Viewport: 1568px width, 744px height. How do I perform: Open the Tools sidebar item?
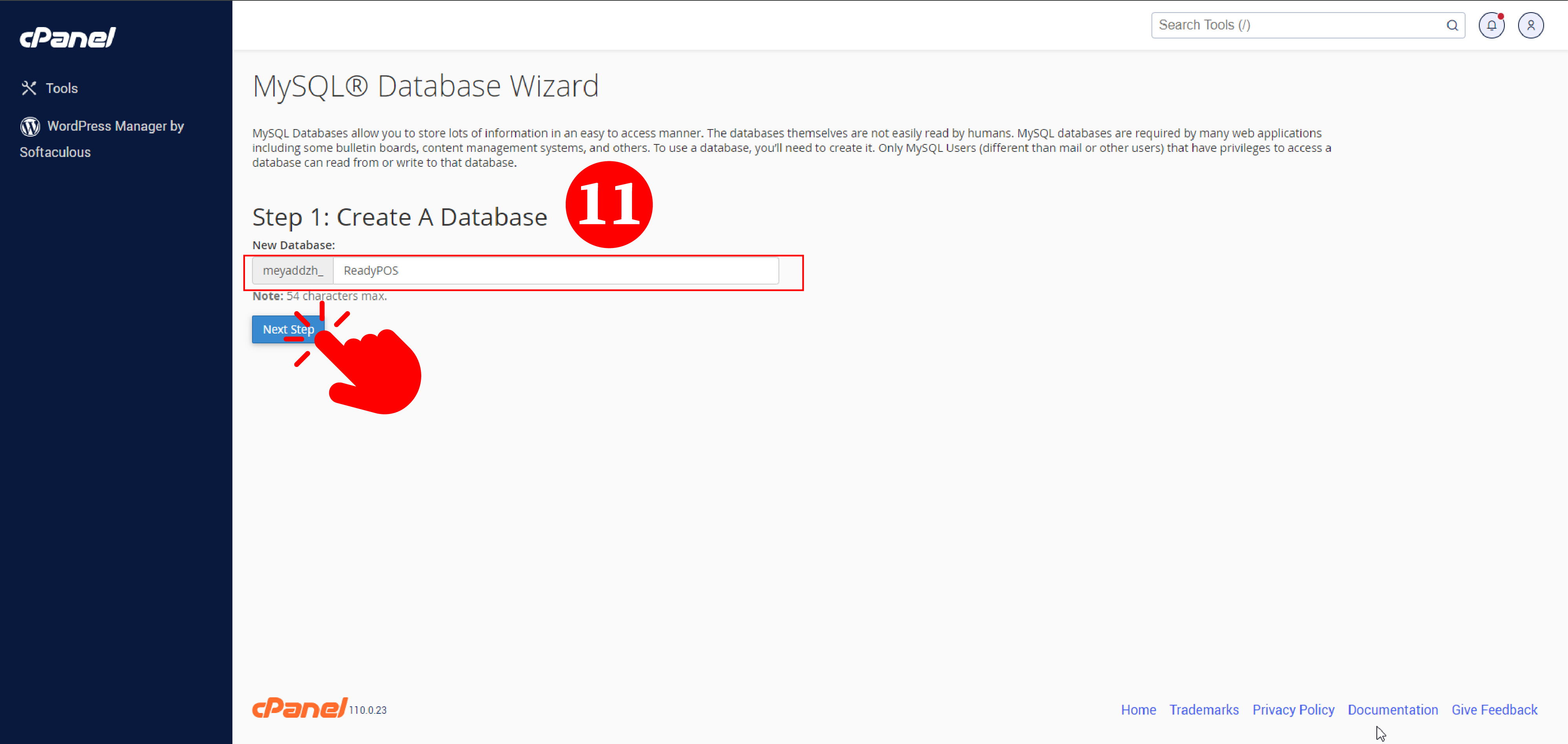(49, 88)
